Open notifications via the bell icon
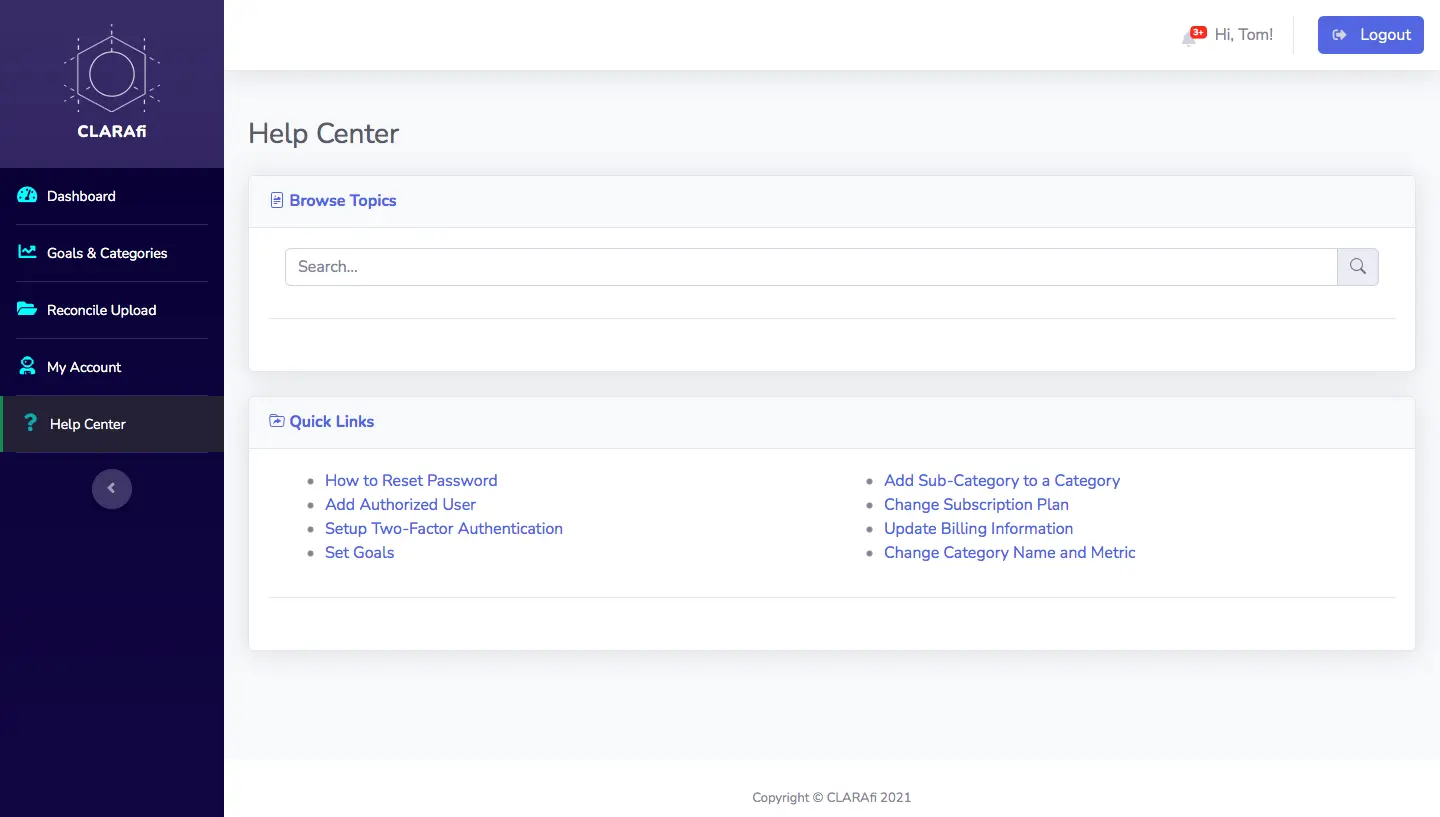Screen dimensions: 1440x817 pyautogui.click(x=1189, y=37)
